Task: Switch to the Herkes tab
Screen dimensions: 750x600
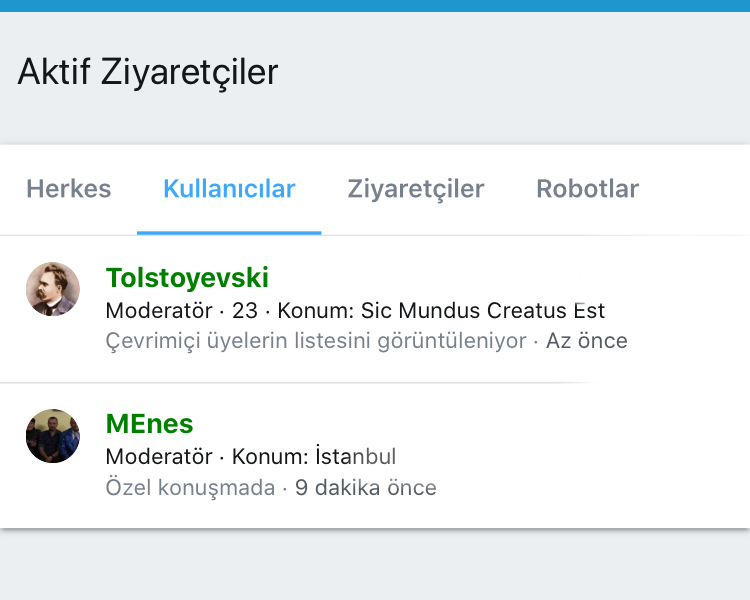Action: tap(68, 189)
